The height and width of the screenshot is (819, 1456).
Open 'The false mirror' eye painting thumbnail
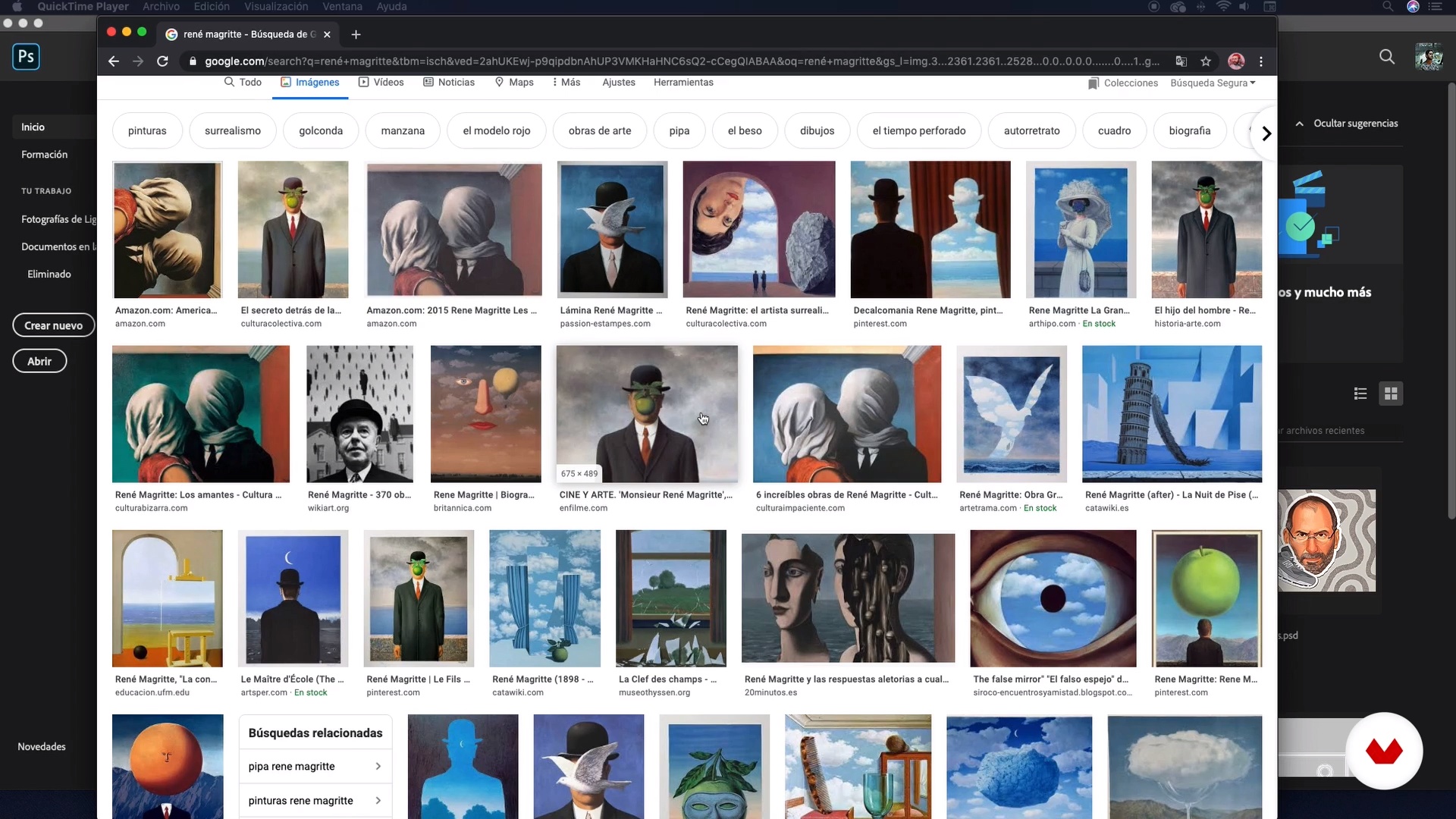click(x=1053, y=598)
